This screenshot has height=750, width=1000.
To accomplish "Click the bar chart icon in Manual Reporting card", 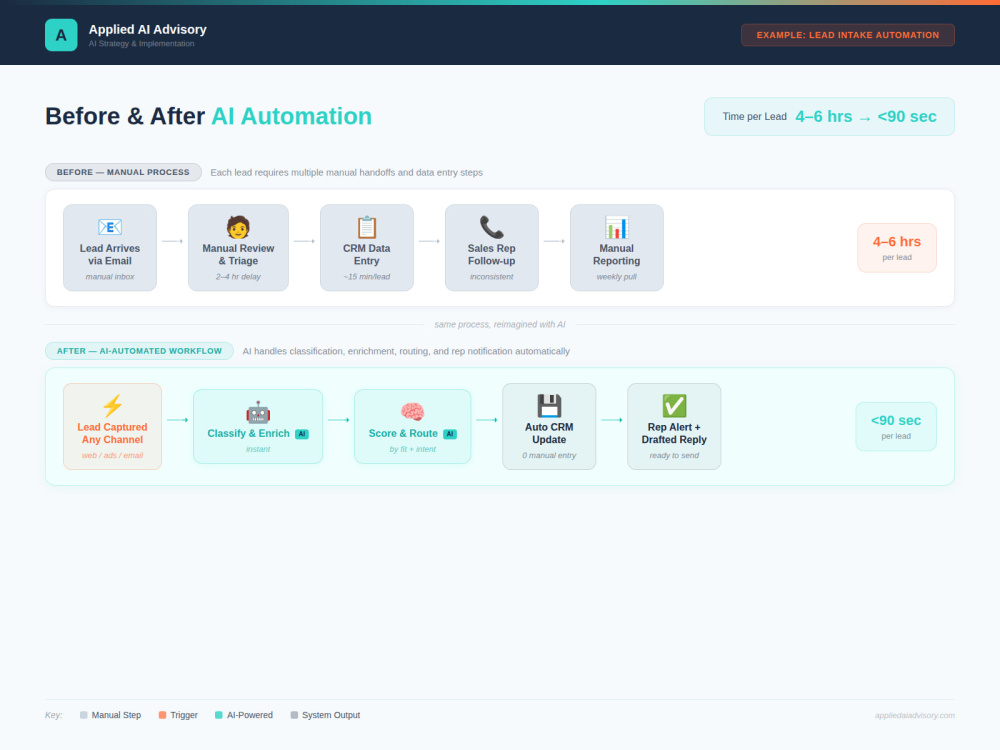I will pos(617,227).
